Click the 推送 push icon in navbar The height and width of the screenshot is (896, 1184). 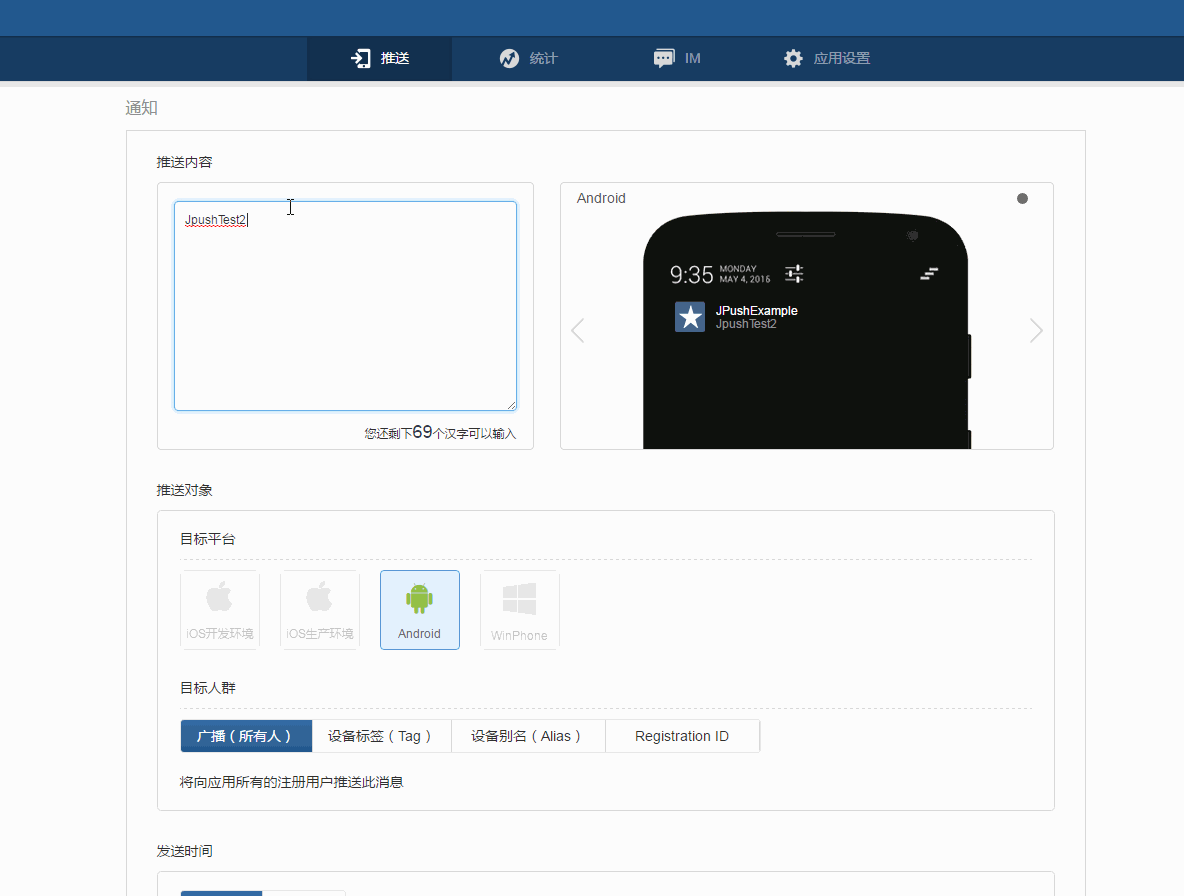coord(361,58)
